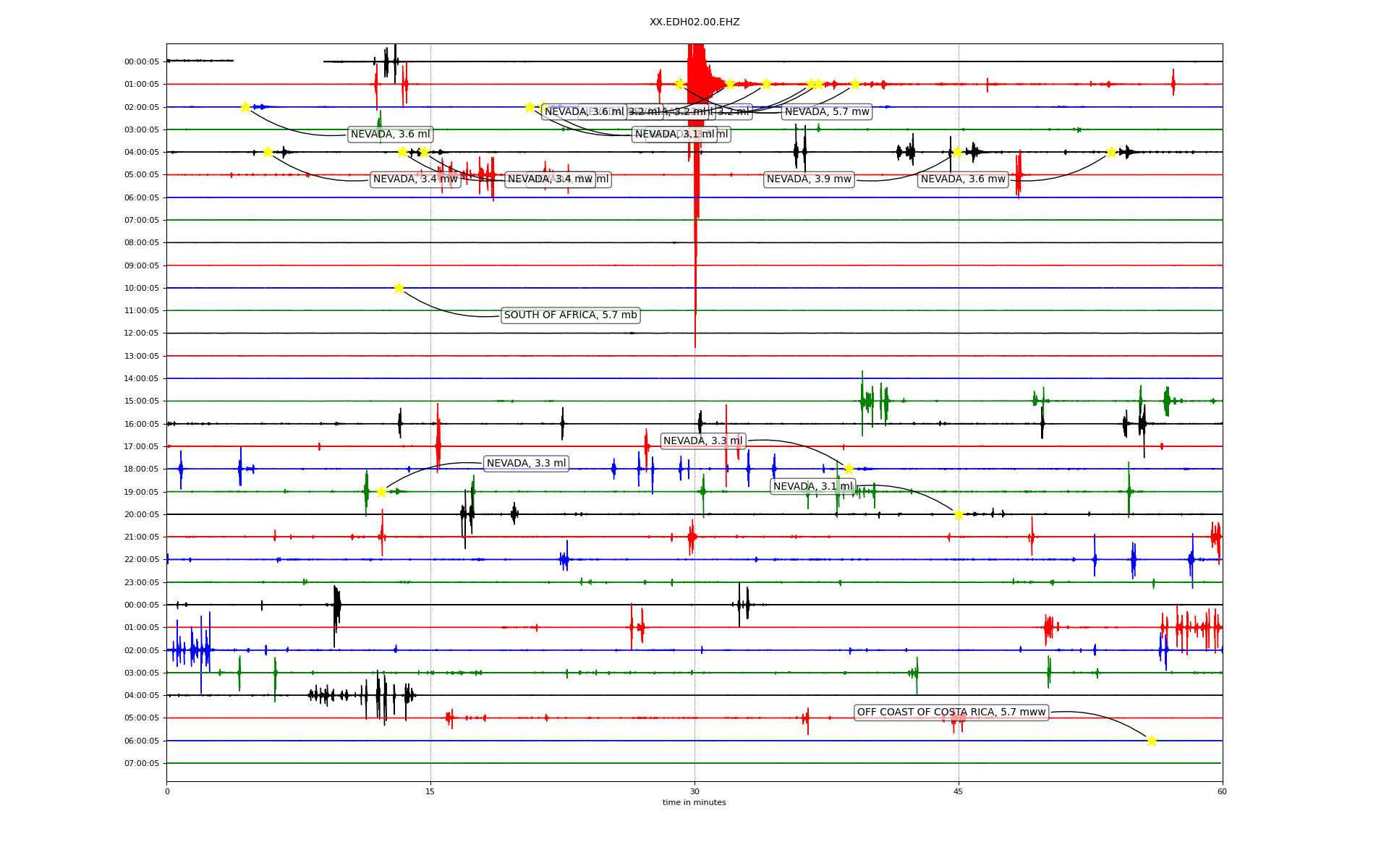This screenshot has width=1389, height=868.
Task: Click the star marker on the 20:00:05 trace
Action: tap(959, 514)
